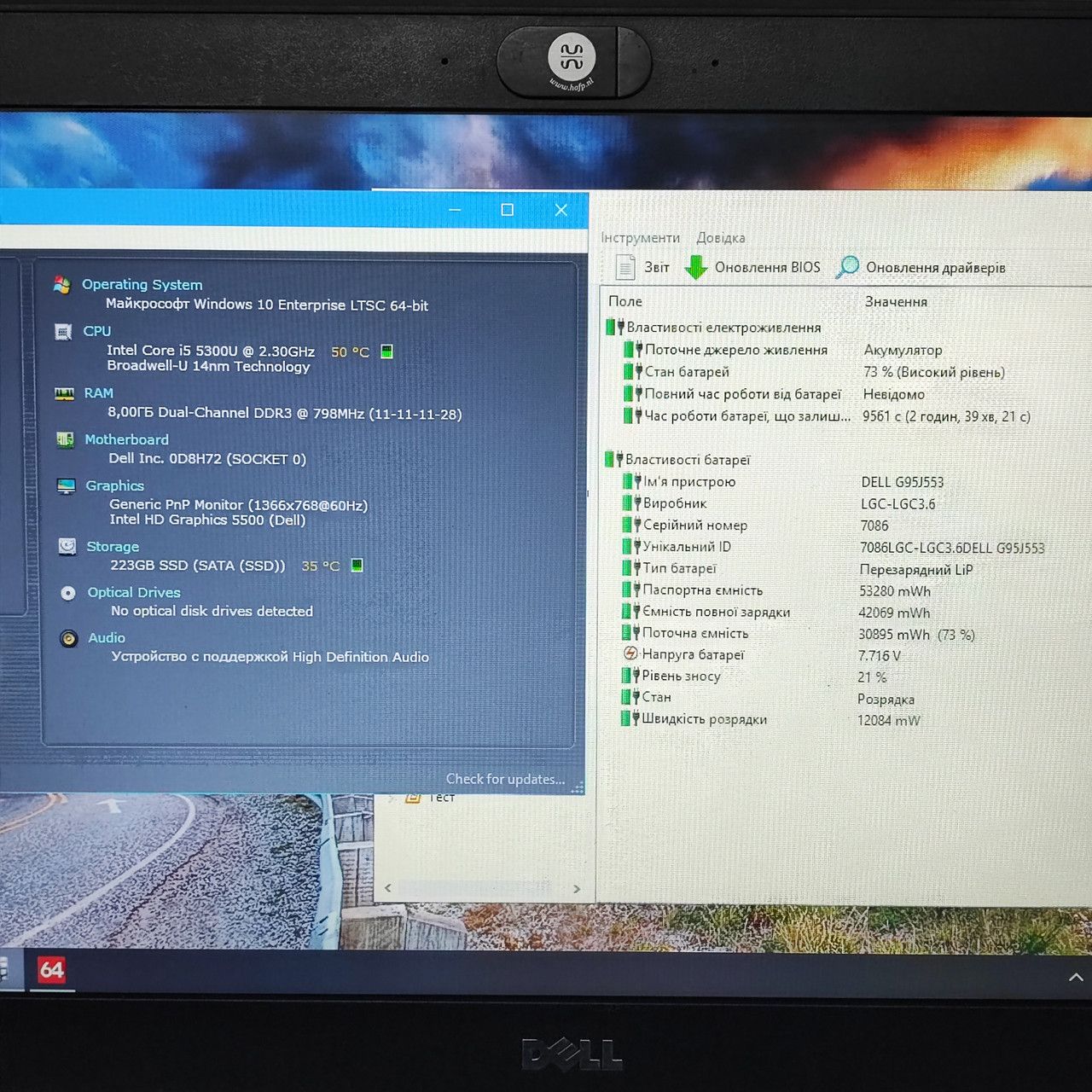Click the Звіт toolbar label

[657, 268]
